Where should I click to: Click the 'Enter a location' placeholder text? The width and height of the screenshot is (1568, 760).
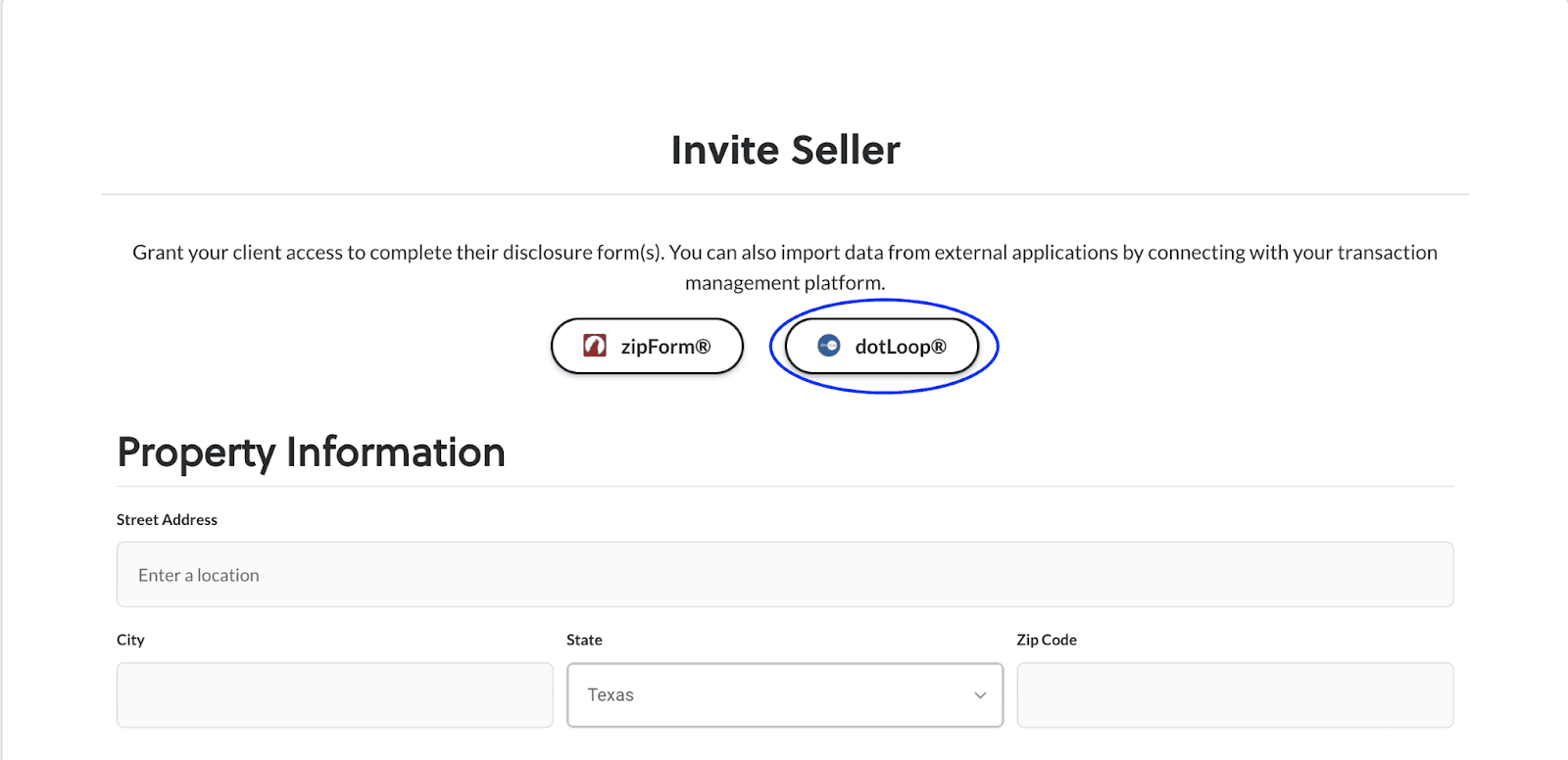199,575
